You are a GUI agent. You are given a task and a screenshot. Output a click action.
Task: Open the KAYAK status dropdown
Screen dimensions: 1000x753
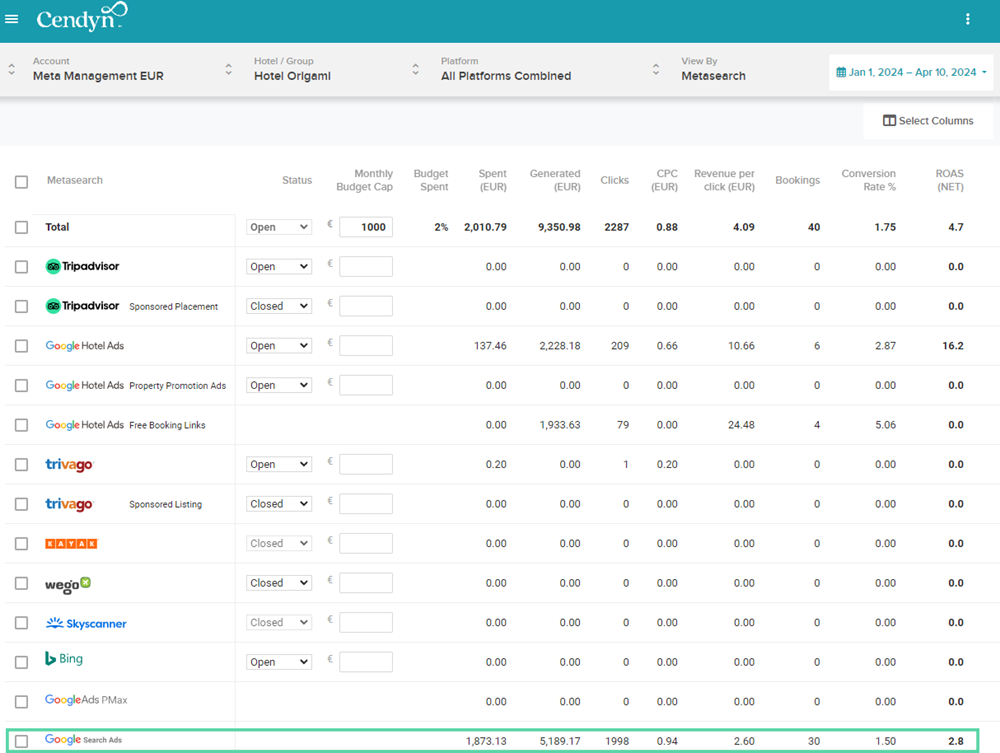click(279, 543)
